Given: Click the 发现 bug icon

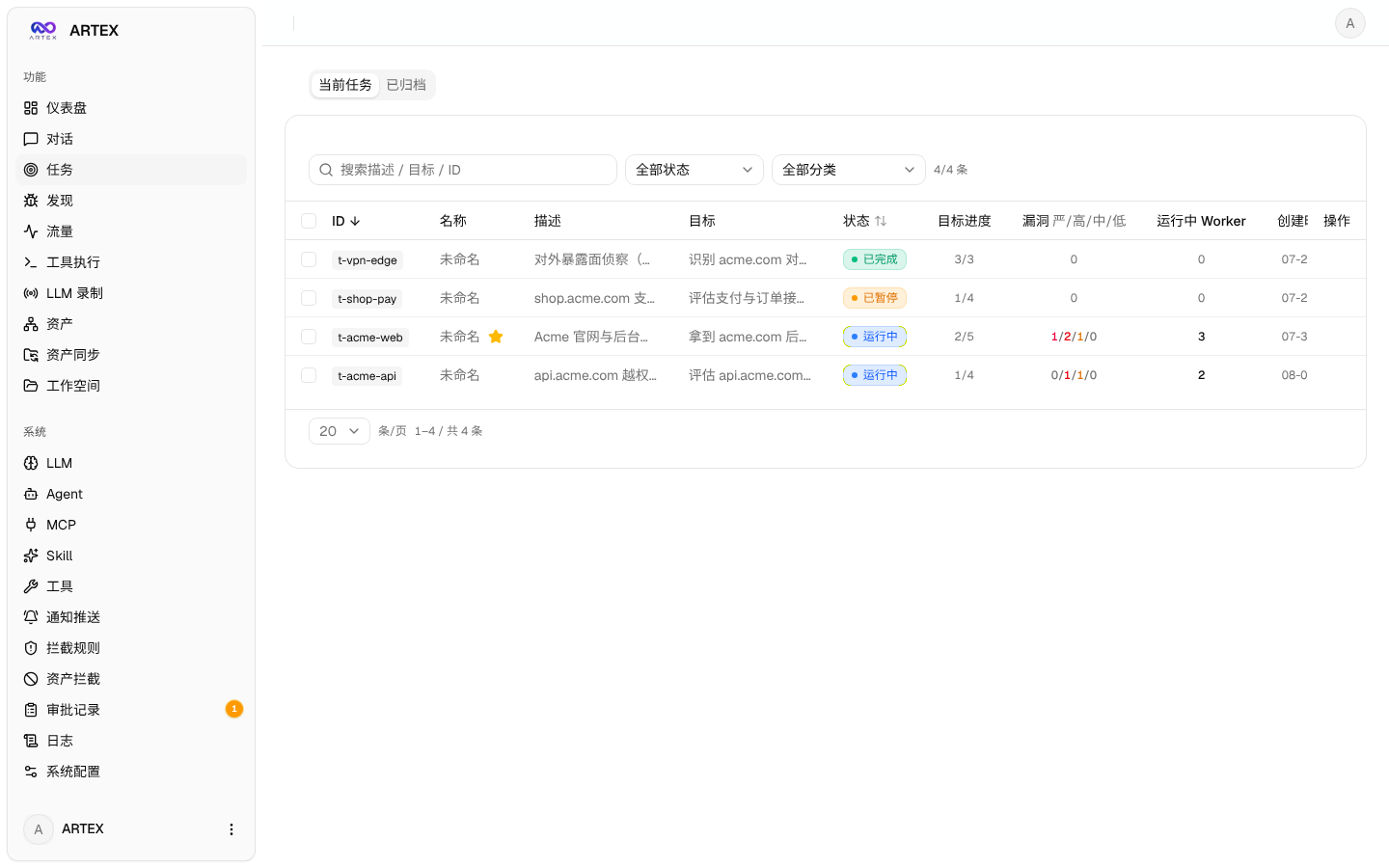Looking at the screenshot, I should [x=31, y=201].
